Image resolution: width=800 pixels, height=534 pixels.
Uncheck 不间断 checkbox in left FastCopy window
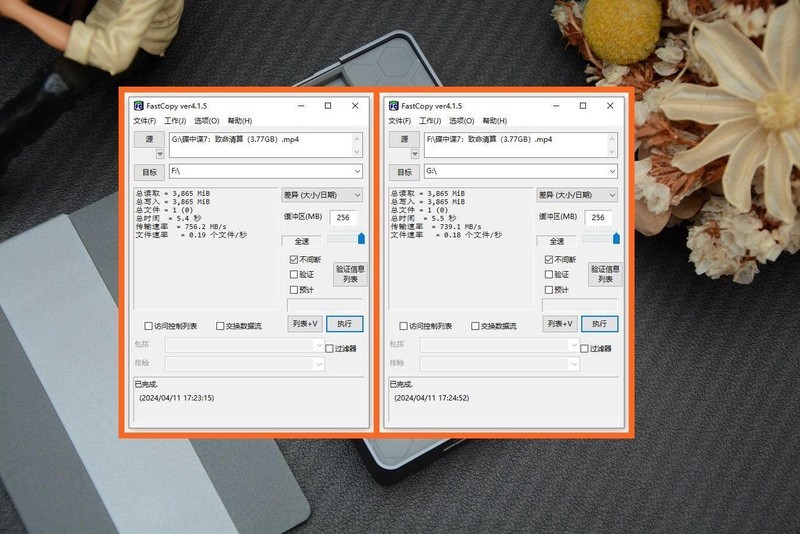coord(294,260)
